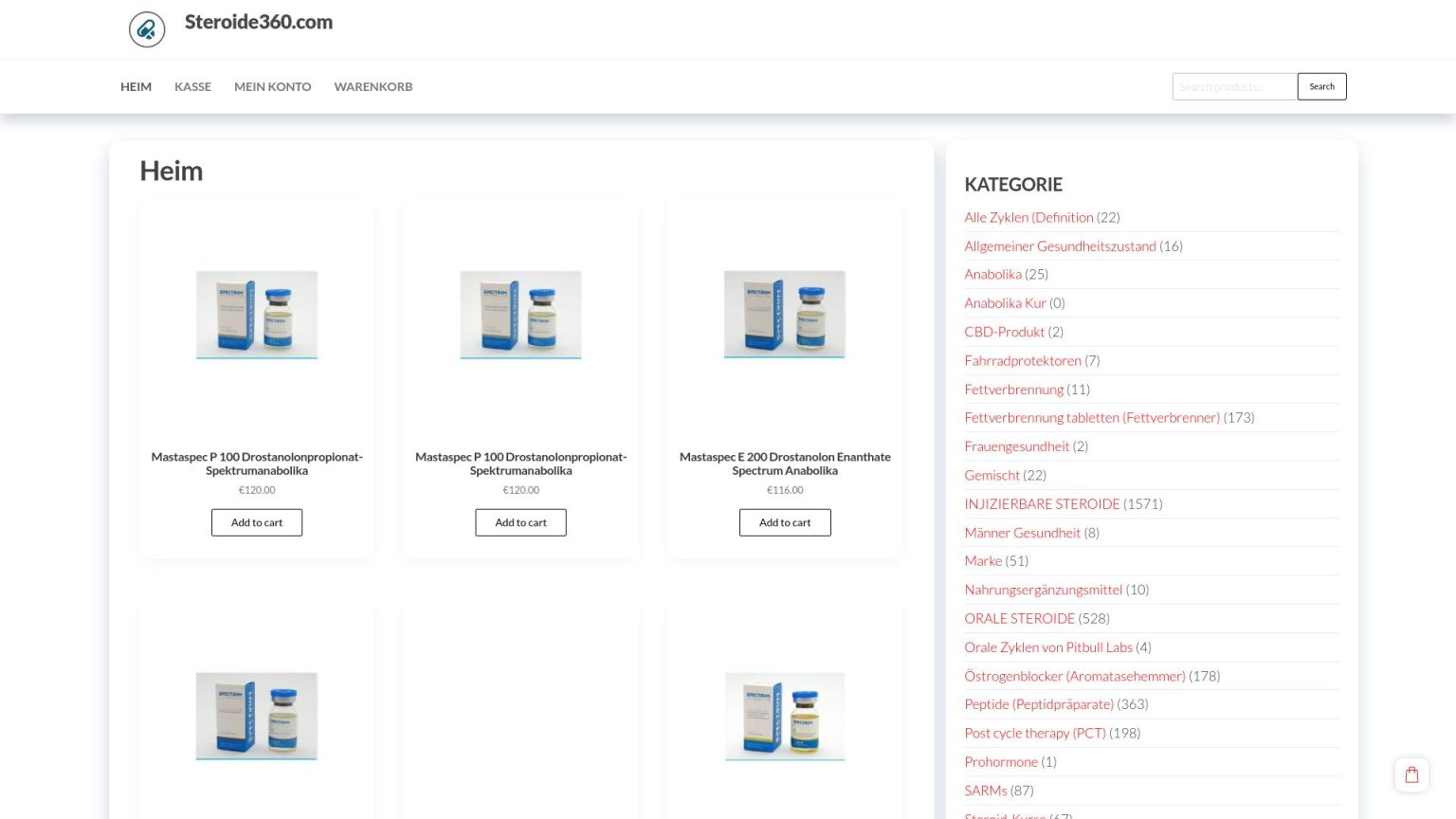1456x819 pixels.
Task: Select the Anabolika category link
Action: (992, 275)
